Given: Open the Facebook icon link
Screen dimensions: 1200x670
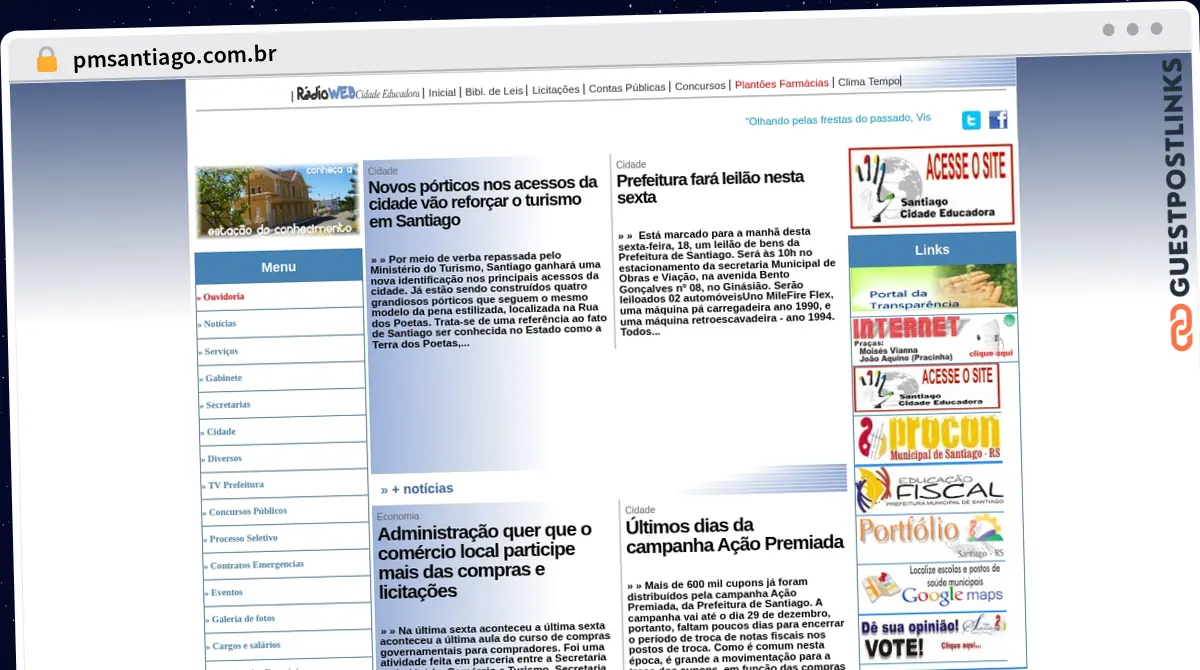Looking at the screenshot, I should coord(998,120).
